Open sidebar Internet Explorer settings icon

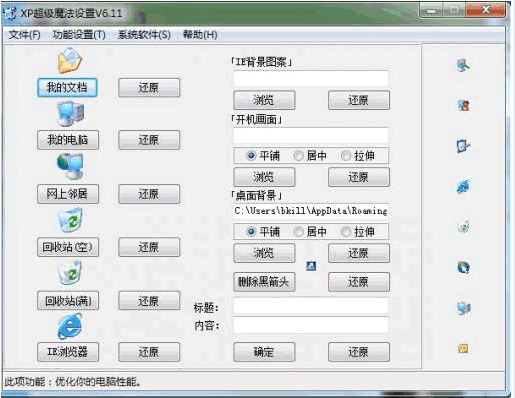tap(463, 186)
